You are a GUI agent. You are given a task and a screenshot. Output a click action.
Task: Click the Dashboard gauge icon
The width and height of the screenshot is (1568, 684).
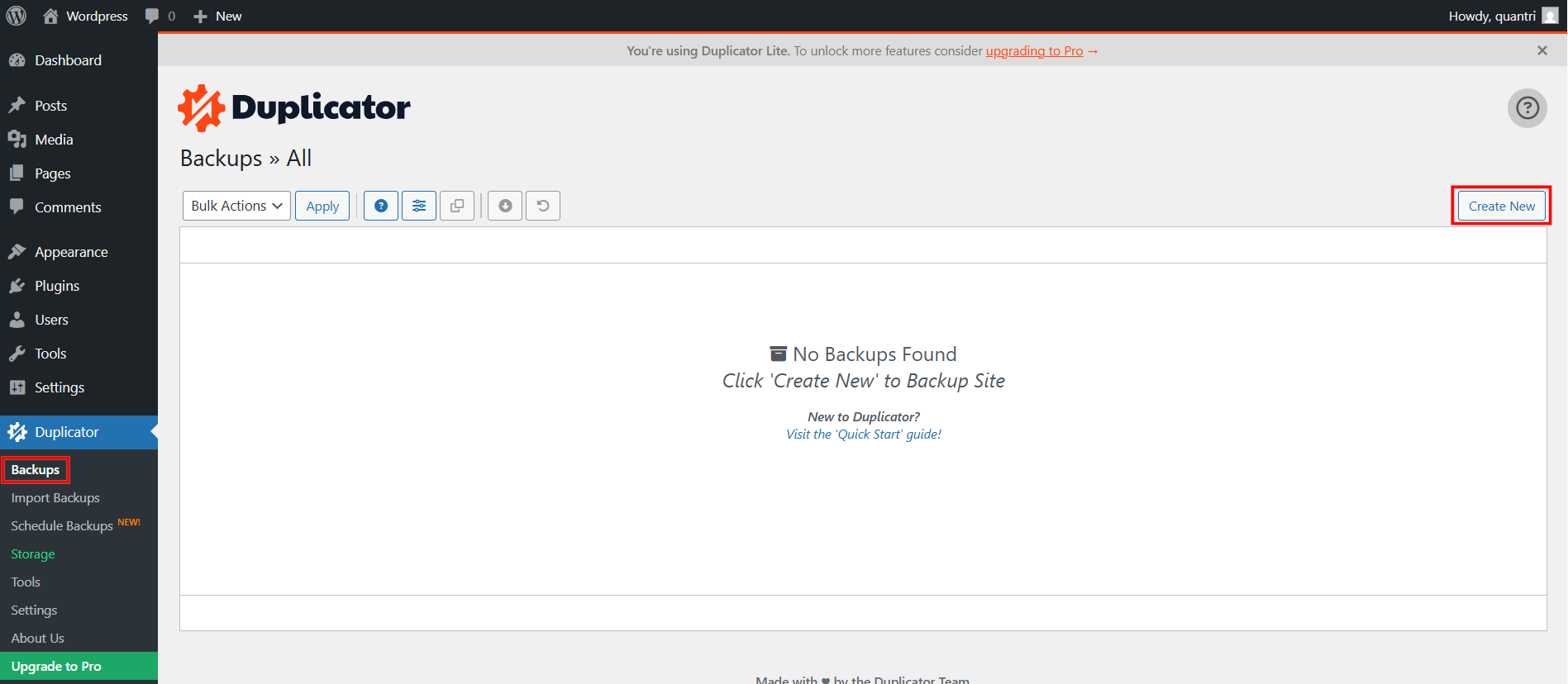(x=17, y=60)
